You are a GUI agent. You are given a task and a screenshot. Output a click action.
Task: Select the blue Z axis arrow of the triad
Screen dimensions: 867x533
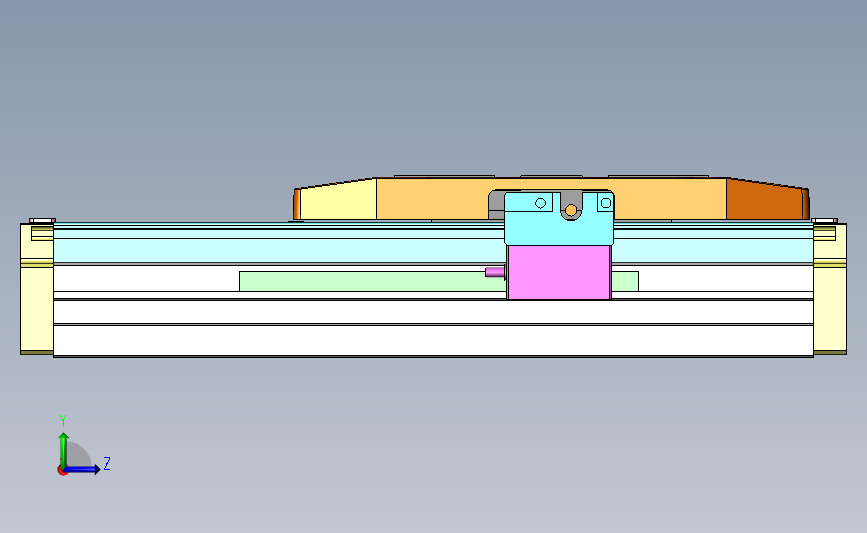[x=82, y=469]
